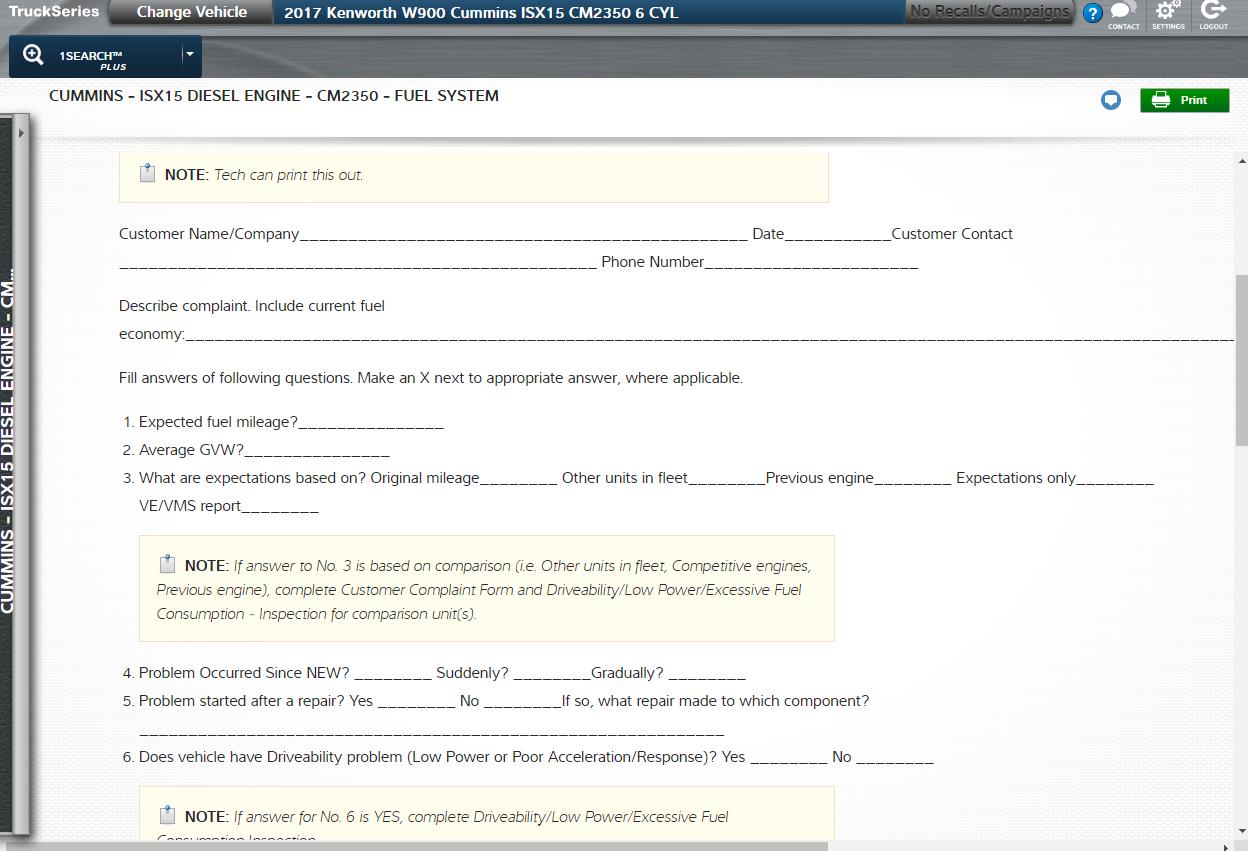The width and height of the screenshot is (1248, 851).
Task: Expand the 1SEARCH PLUS dropdown arrow
Action: click(x=189, y=54)
